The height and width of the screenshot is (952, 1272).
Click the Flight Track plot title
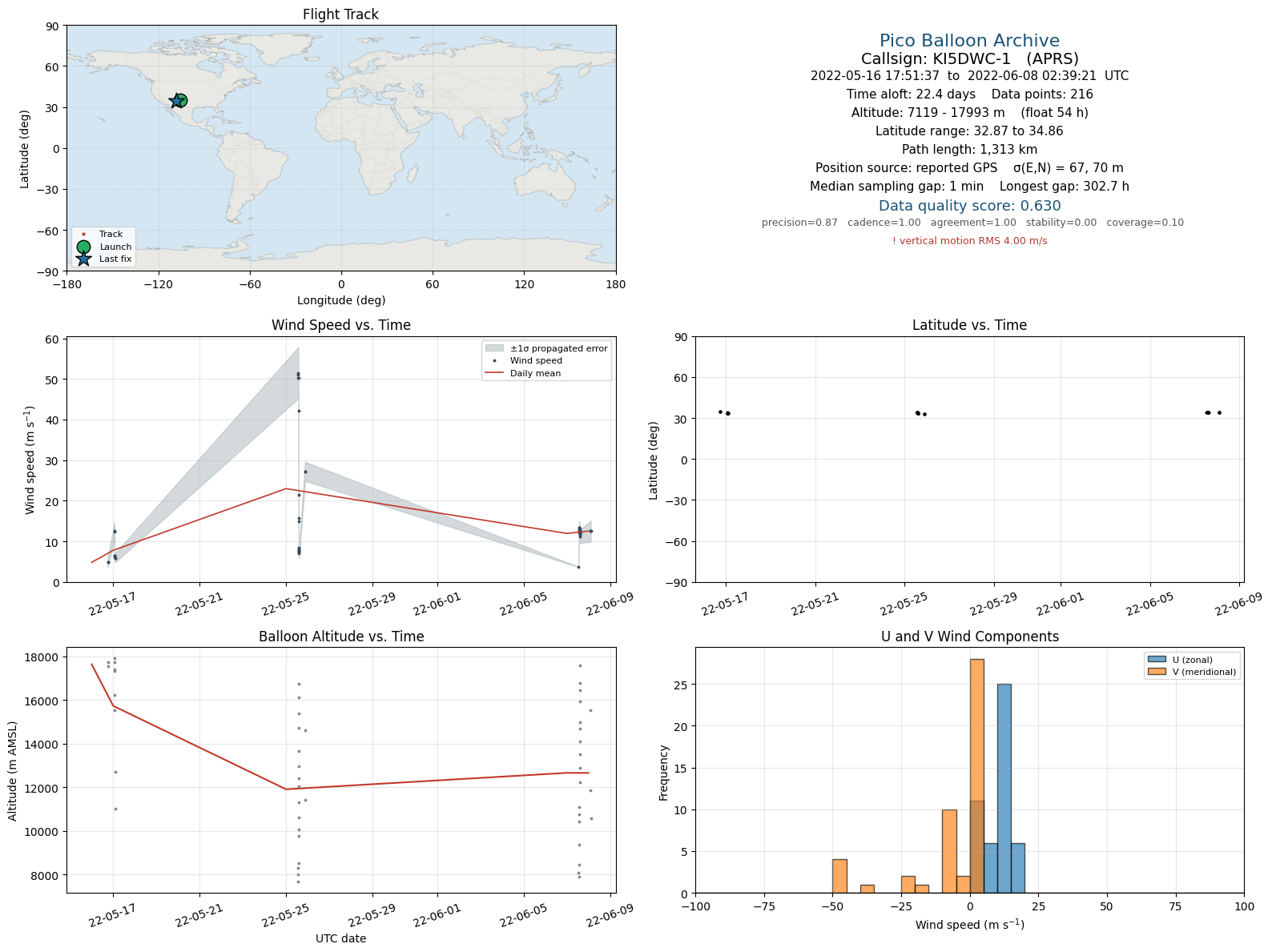[x=340, y=14]
